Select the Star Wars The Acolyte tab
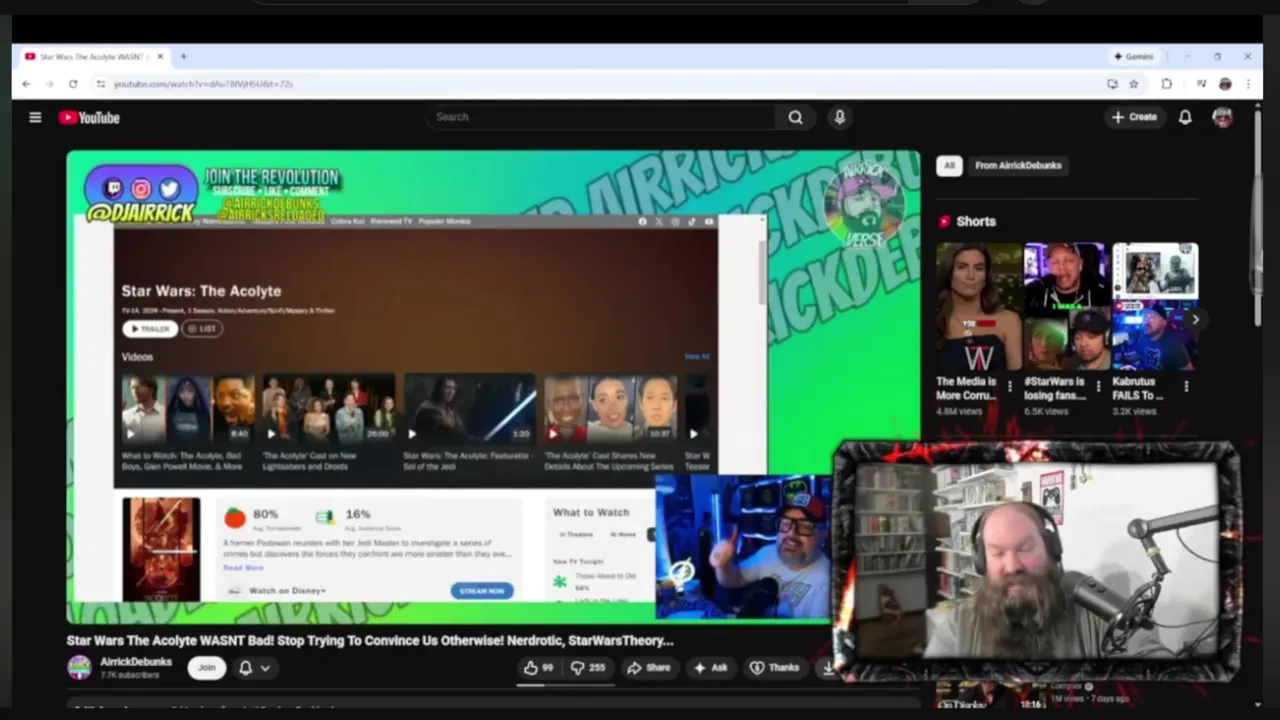1280x720 pixels. [92, 57]
